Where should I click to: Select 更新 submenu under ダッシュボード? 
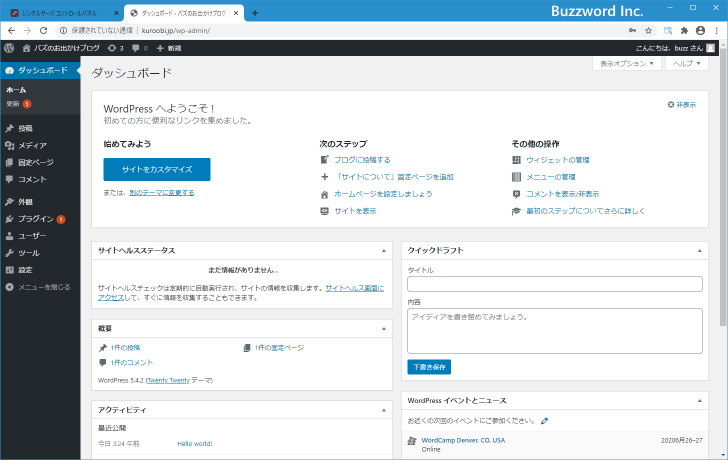pyautogui.click(x=13, y=104)
